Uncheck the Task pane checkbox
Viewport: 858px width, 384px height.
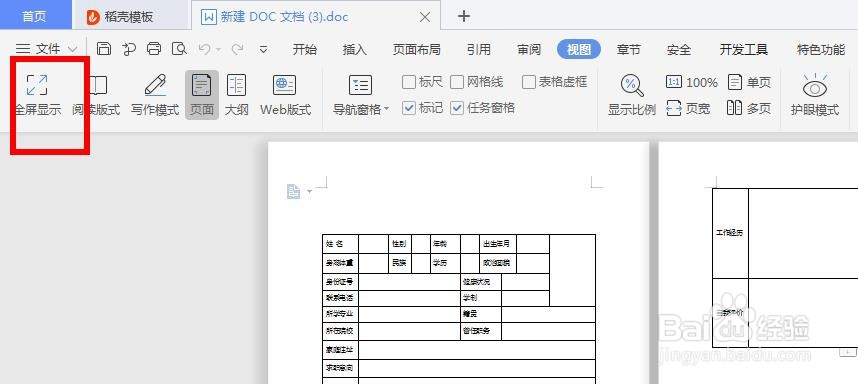(457, 108)
